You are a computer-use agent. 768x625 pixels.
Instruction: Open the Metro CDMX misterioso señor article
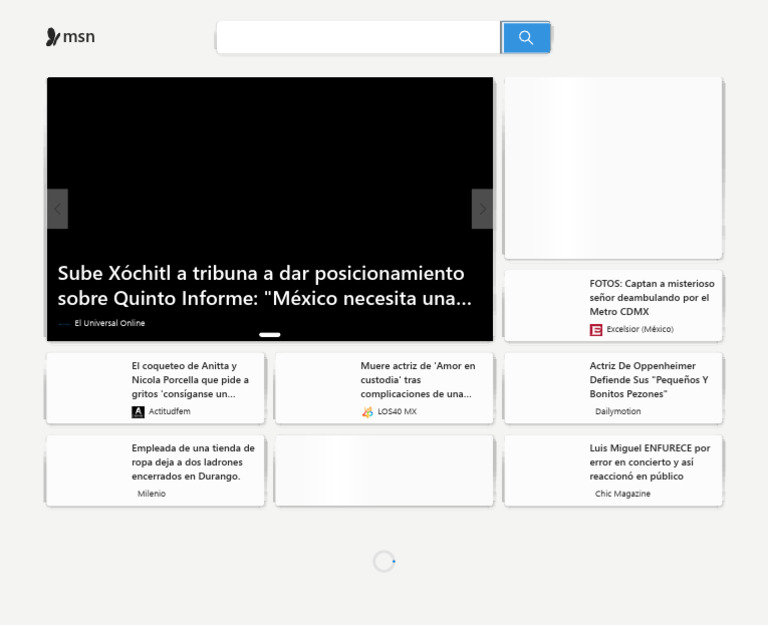[x=649, y=297]
